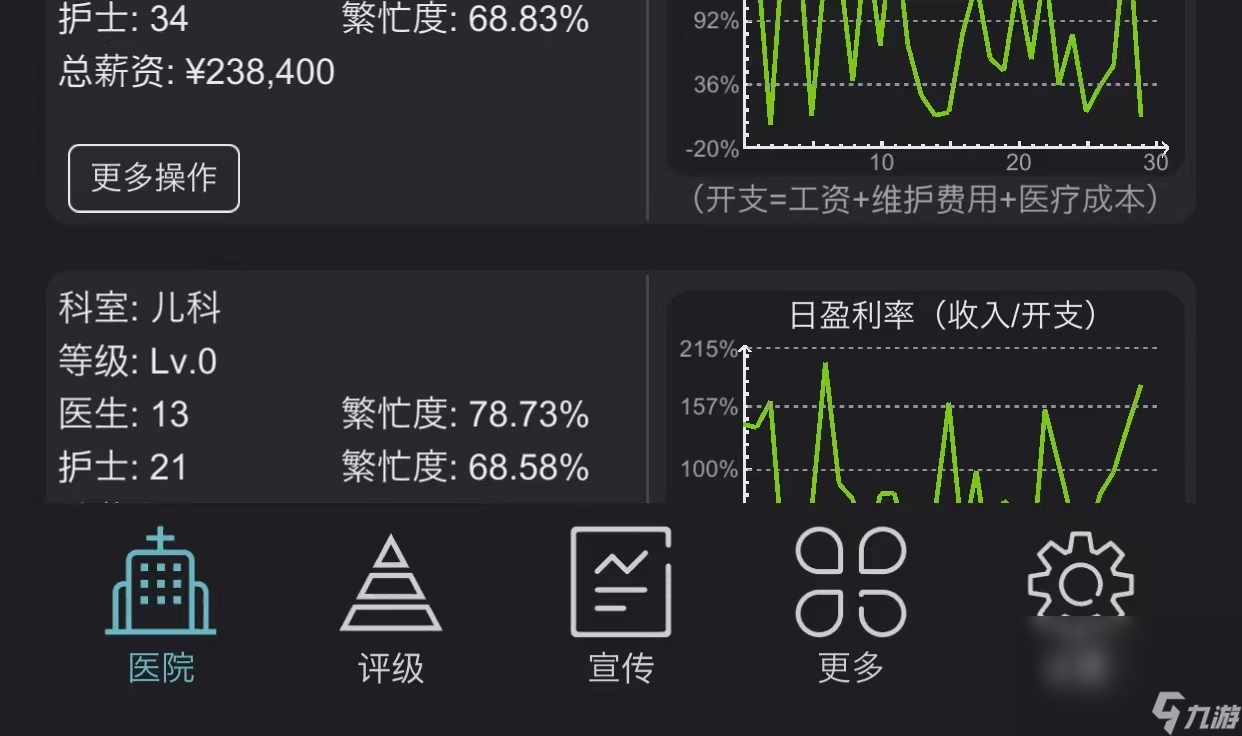Click the 更多操作 button

(x=154, y=178)
